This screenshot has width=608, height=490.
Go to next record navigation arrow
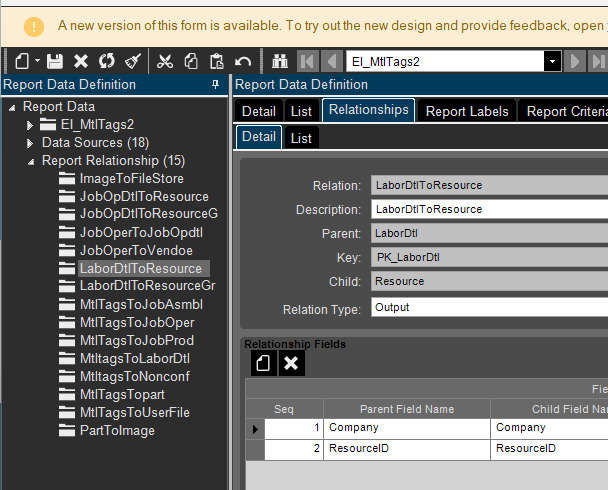pyautogui.click(x=574, y=61)
